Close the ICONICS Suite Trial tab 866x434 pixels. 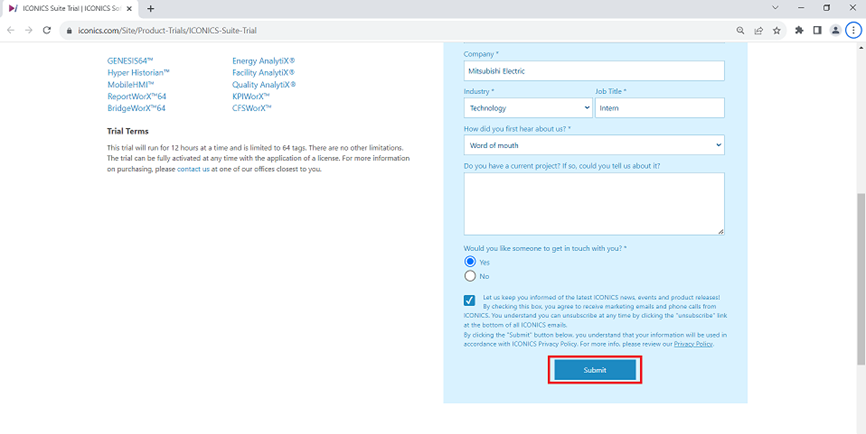tap(129, 8)
